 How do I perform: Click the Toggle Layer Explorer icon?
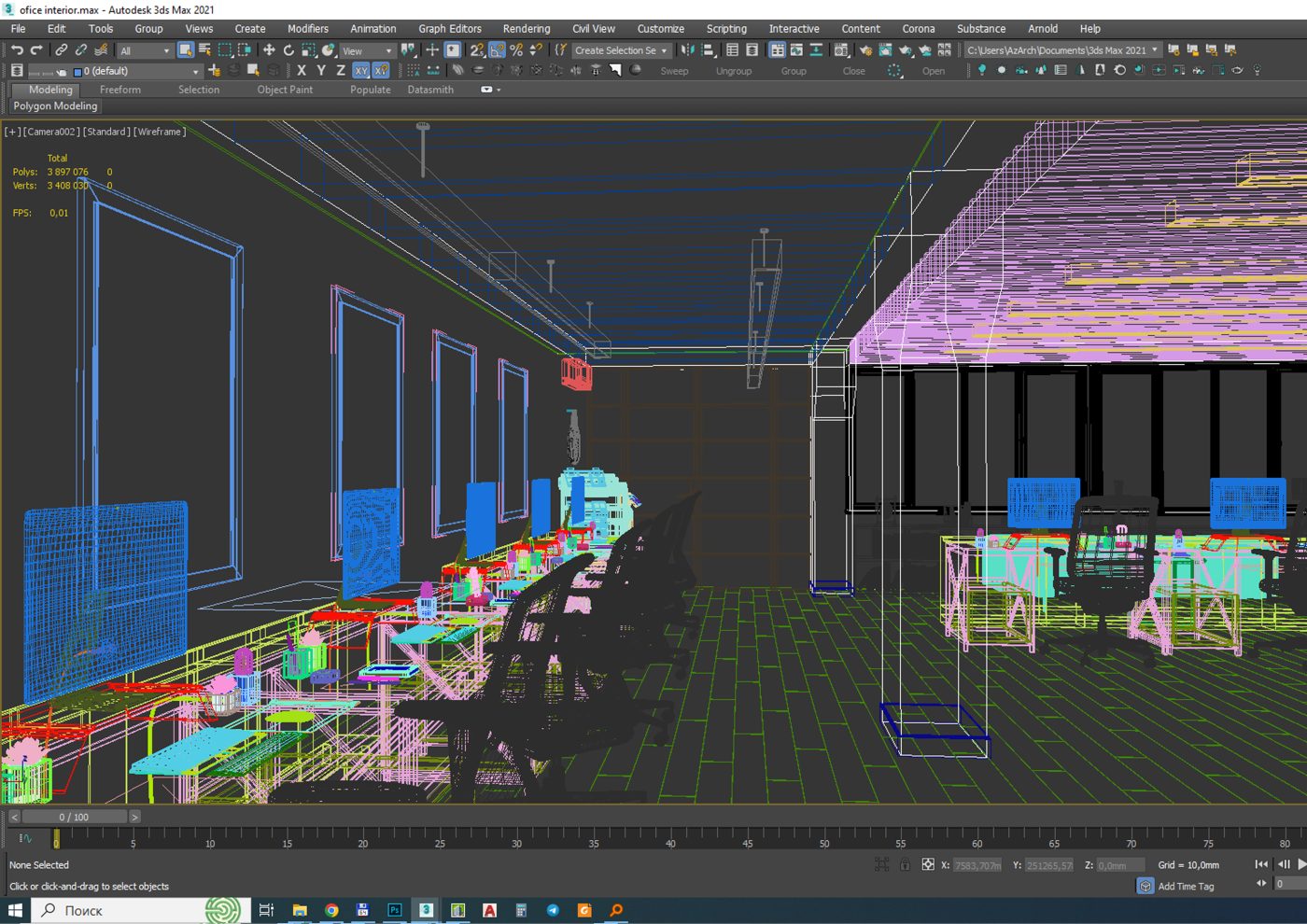[x=752, y=50]
